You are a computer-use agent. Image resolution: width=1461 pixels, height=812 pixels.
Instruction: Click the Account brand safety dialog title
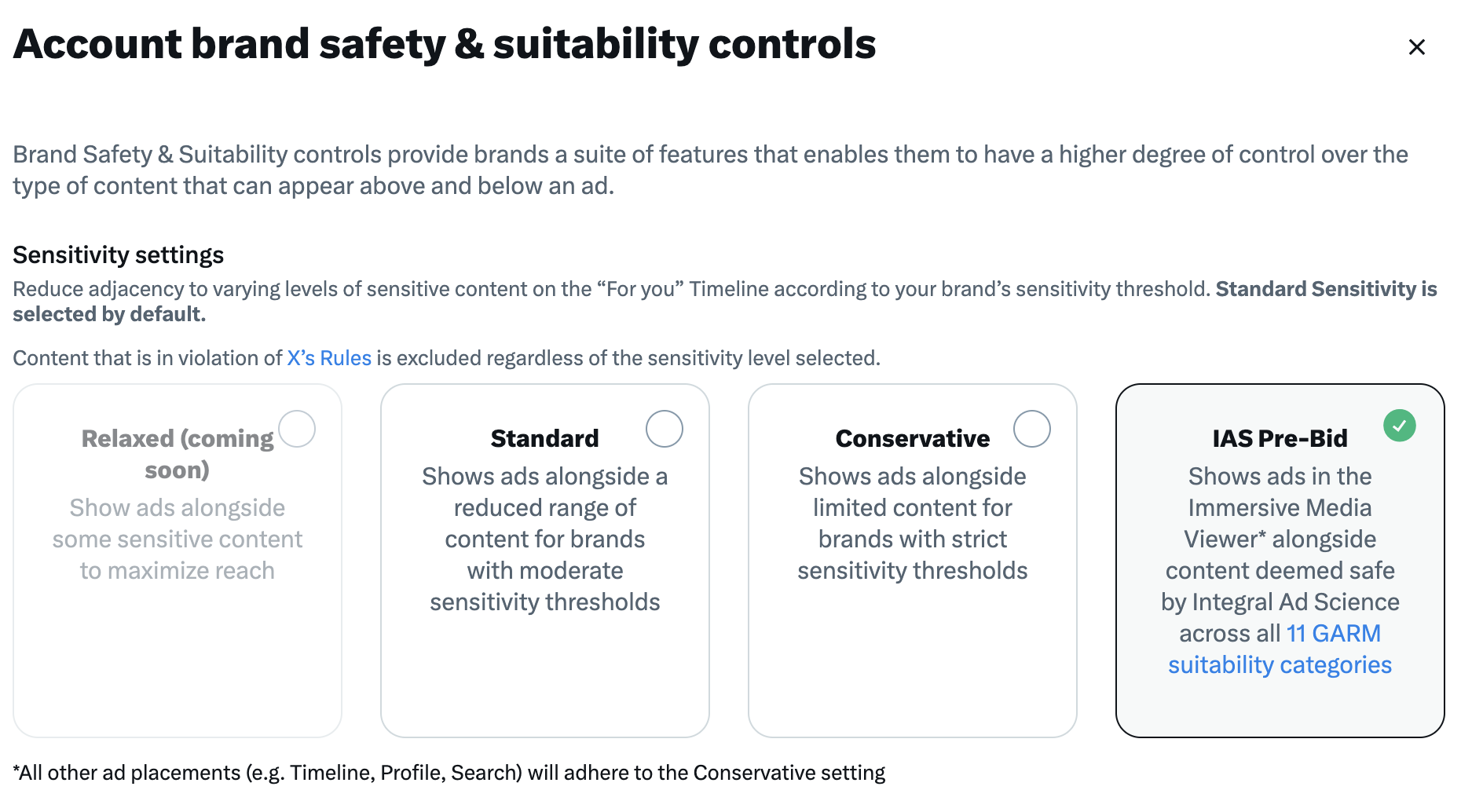pos(445,44)
